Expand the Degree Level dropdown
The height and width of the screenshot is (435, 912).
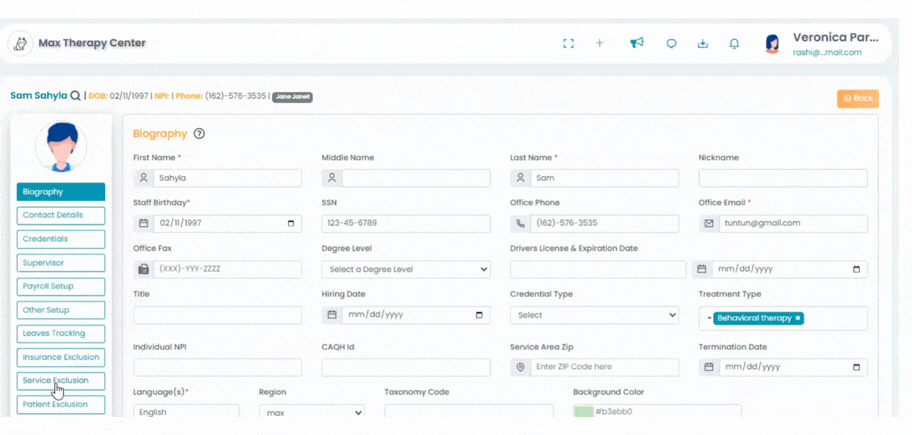click(406, 269)
